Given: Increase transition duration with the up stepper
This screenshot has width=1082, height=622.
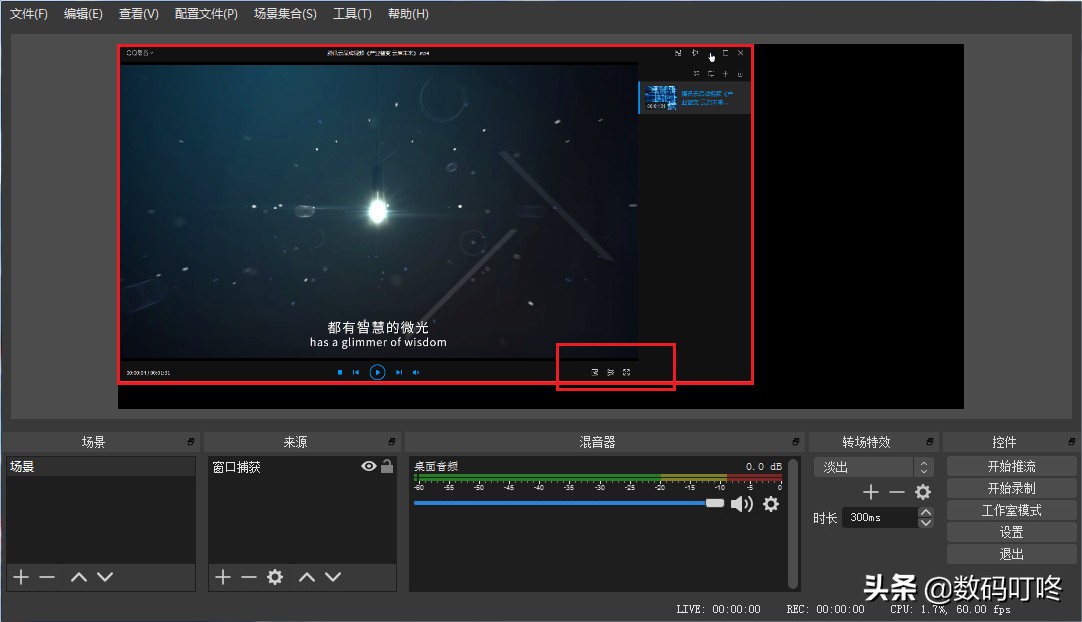Looking at the screenshot, I should (x=926, y=511).
